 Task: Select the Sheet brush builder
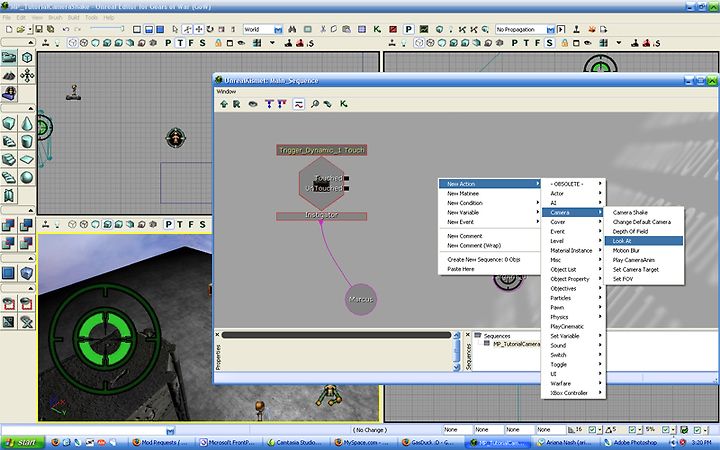(27, 159)
